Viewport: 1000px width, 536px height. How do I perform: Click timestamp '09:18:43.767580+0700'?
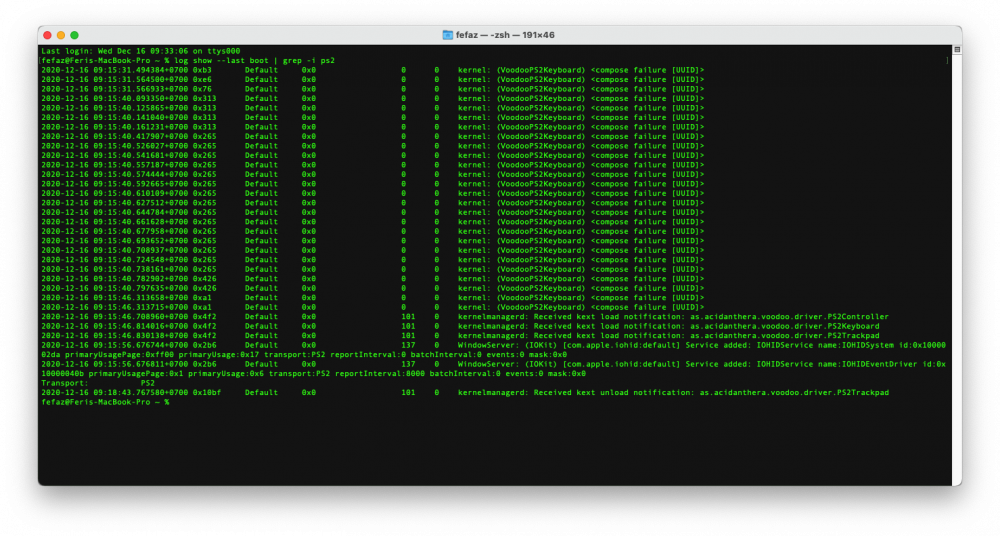pyautogui.click(x=141, y=392)
